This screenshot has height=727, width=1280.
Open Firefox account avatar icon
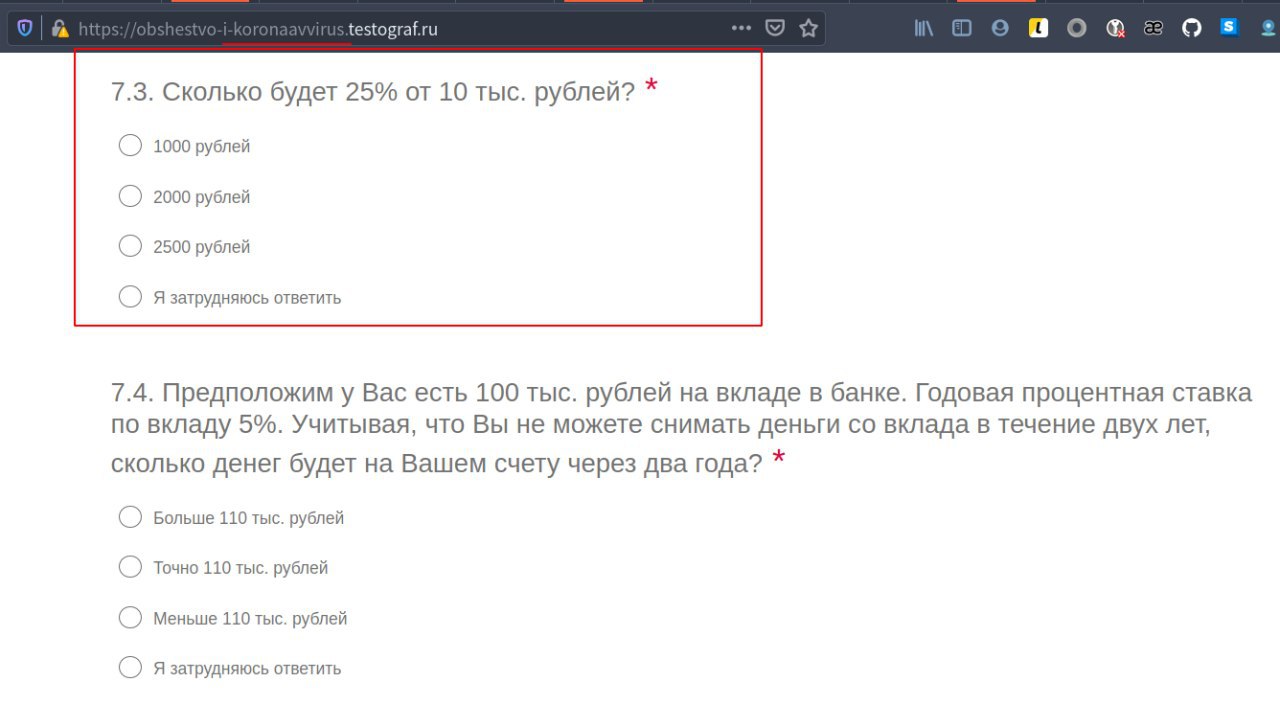[1000, 28]
